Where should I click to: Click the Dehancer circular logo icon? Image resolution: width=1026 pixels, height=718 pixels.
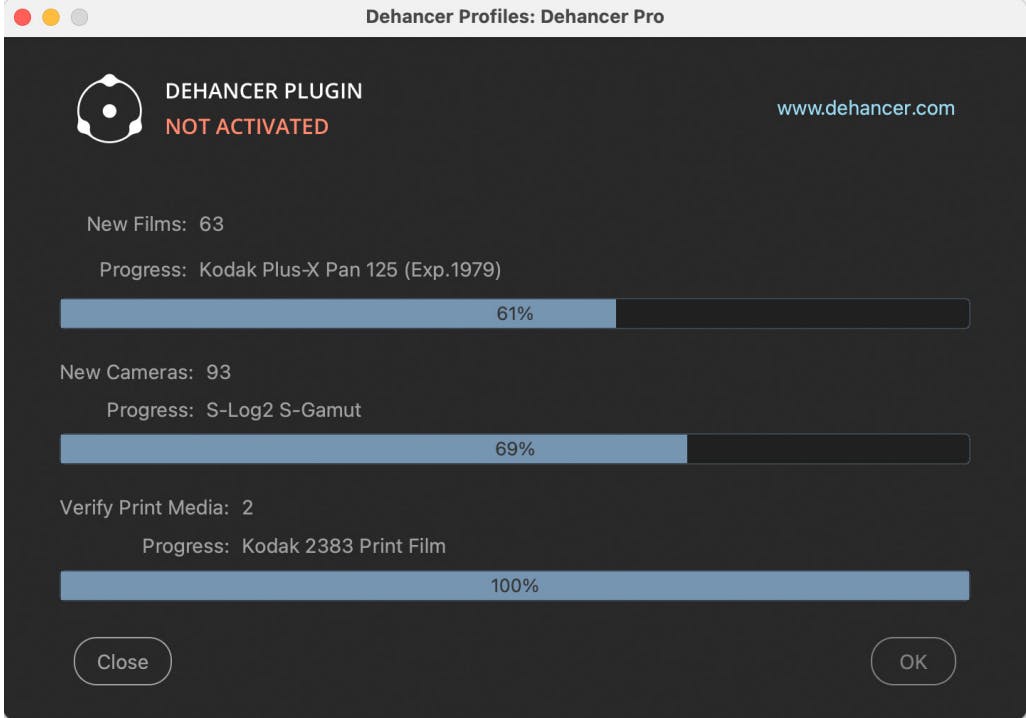tap(110, 109)
